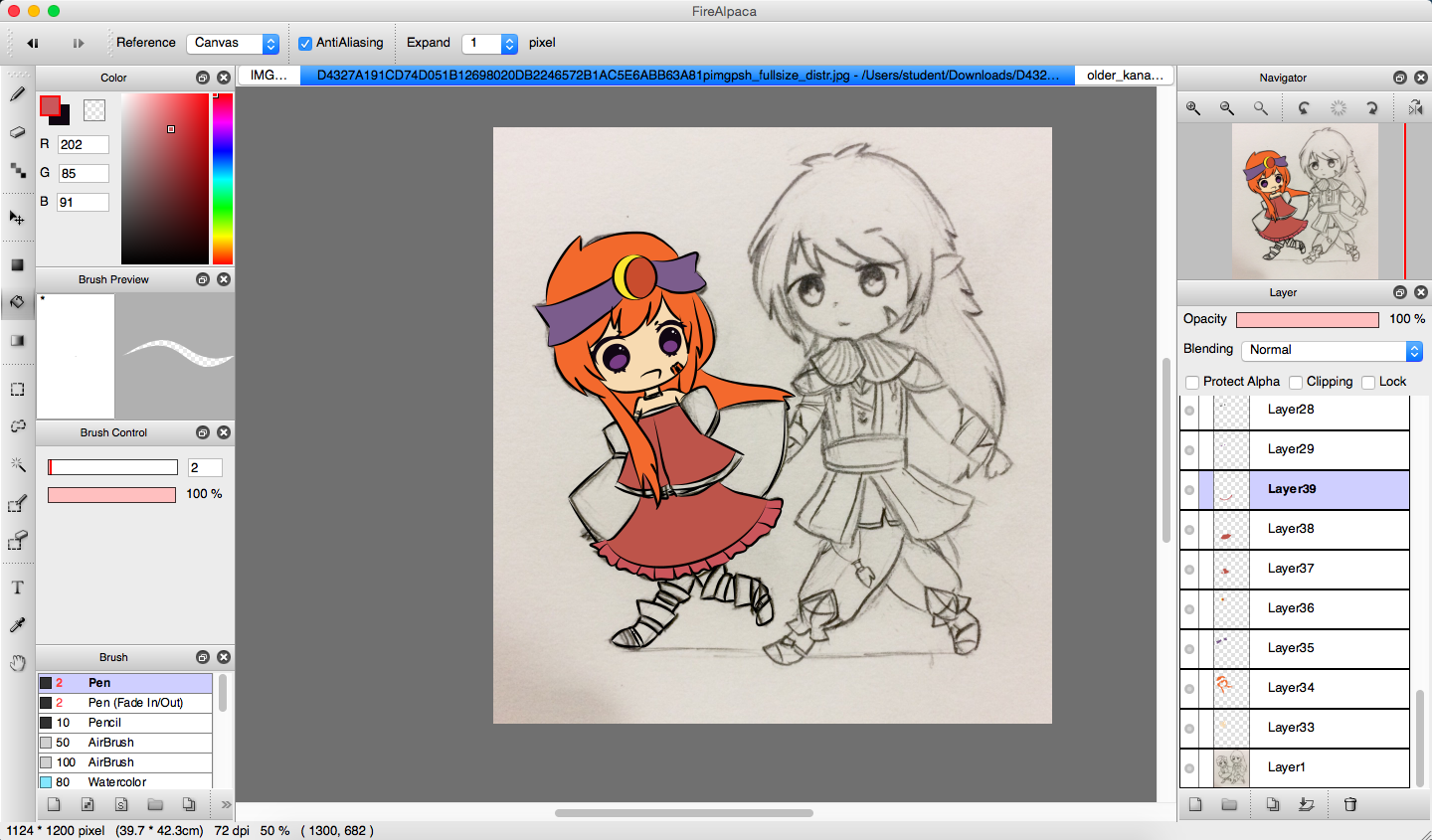Select the Text tool
Viewport: 1432px width, 840px height.
17,588
